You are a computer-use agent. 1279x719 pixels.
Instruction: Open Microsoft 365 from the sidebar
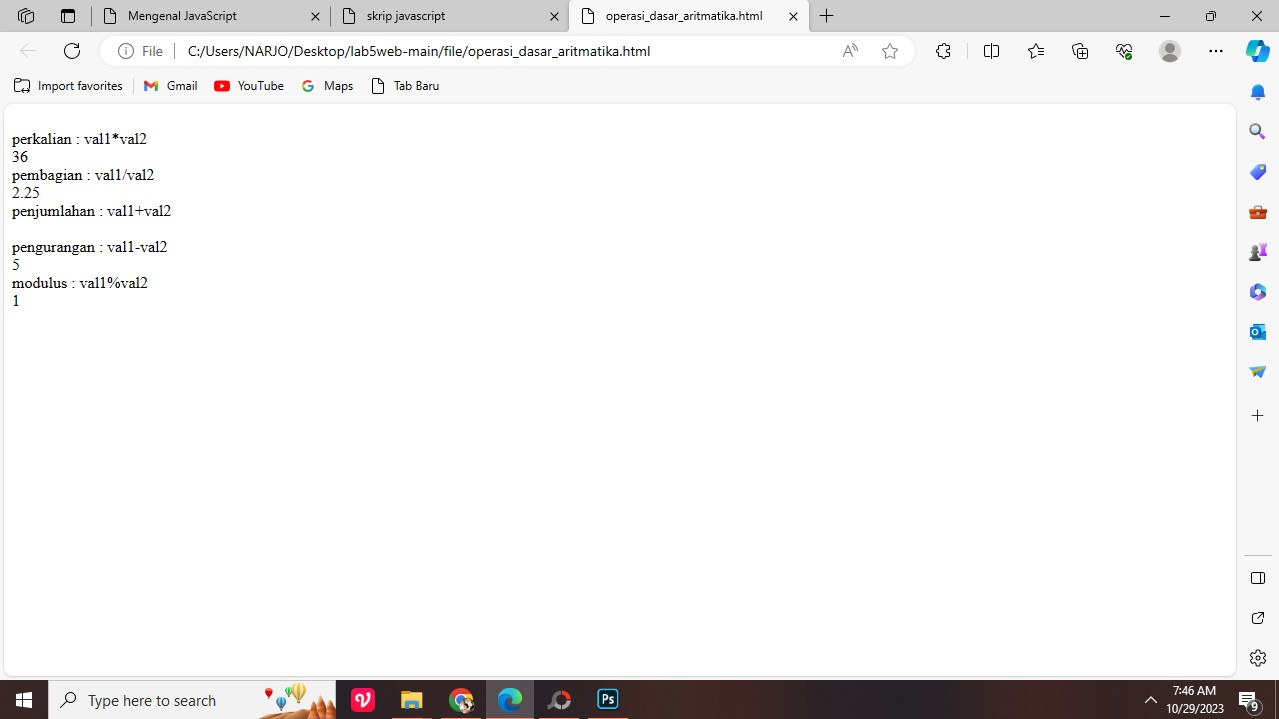pos(1257,291)
